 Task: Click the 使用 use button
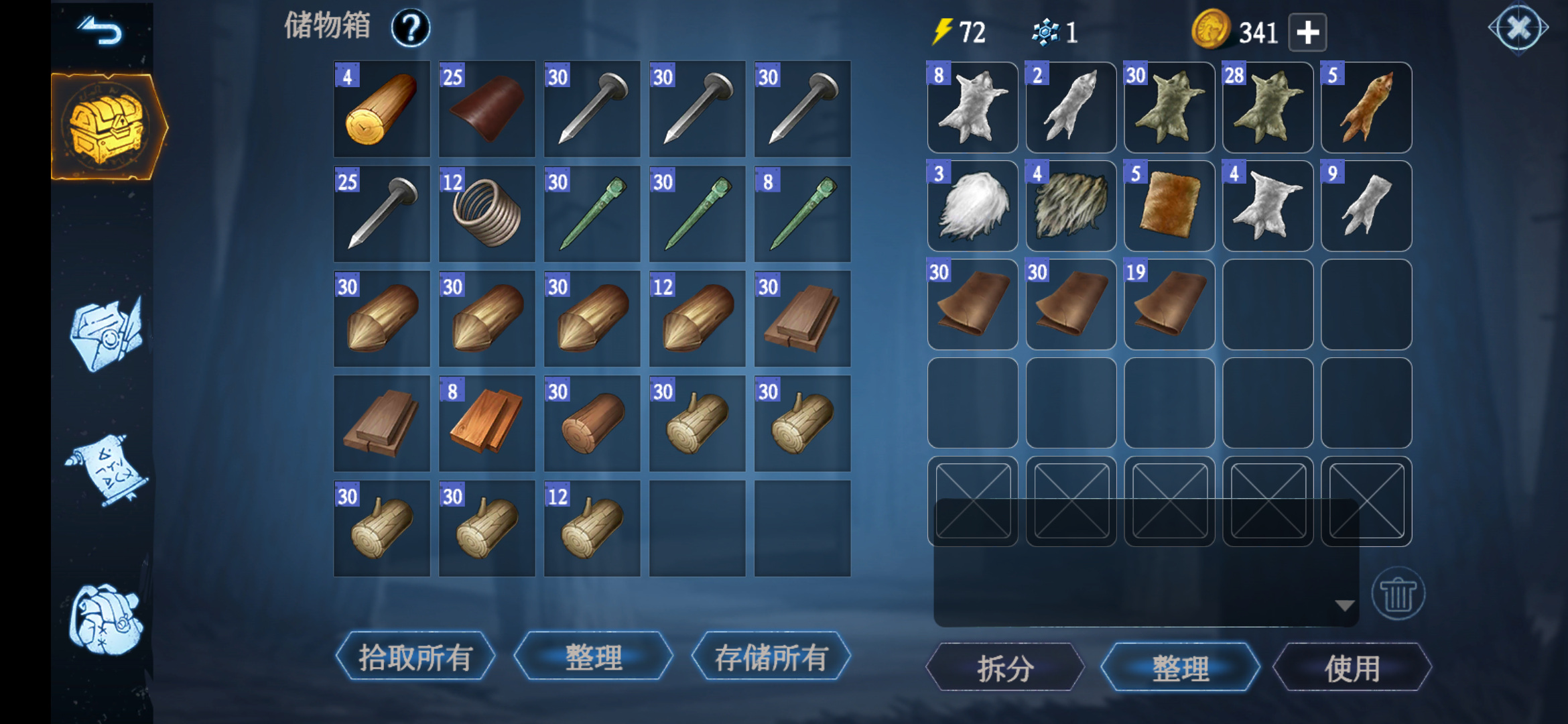(1352, 668)
